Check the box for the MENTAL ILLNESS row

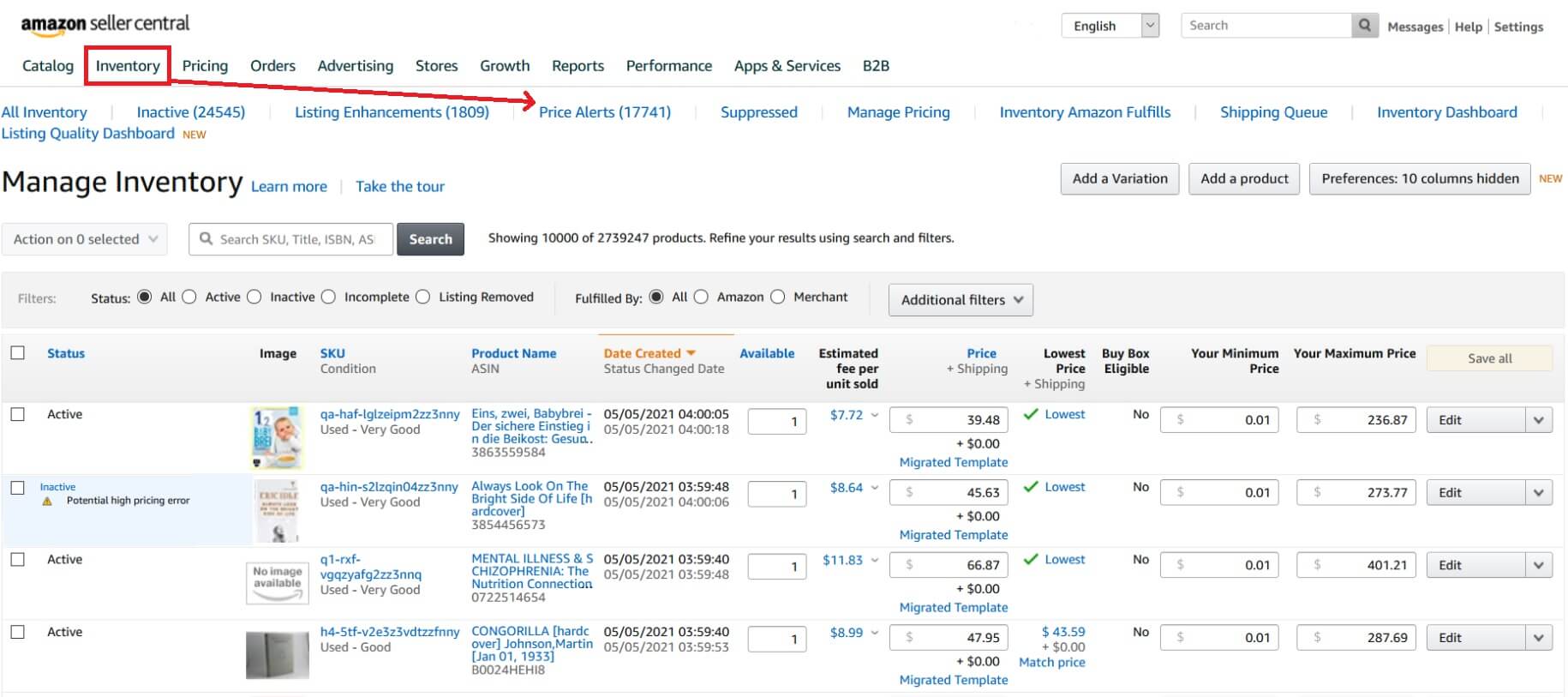point(18,559)
